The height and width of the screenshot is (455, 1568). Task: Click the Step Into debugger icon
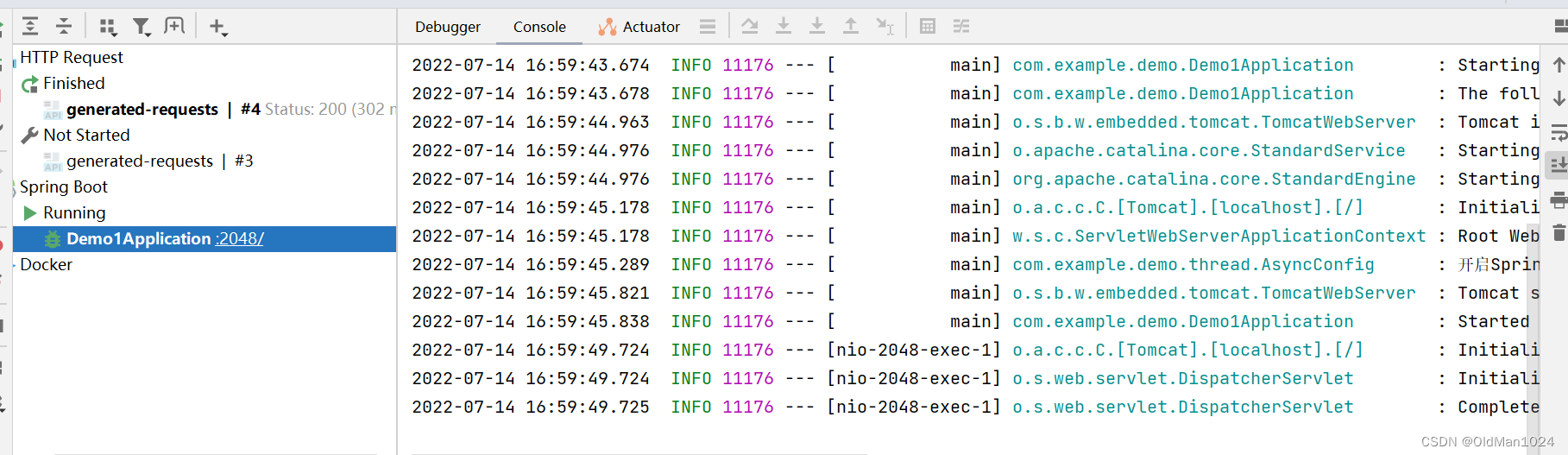coord(784,27)
